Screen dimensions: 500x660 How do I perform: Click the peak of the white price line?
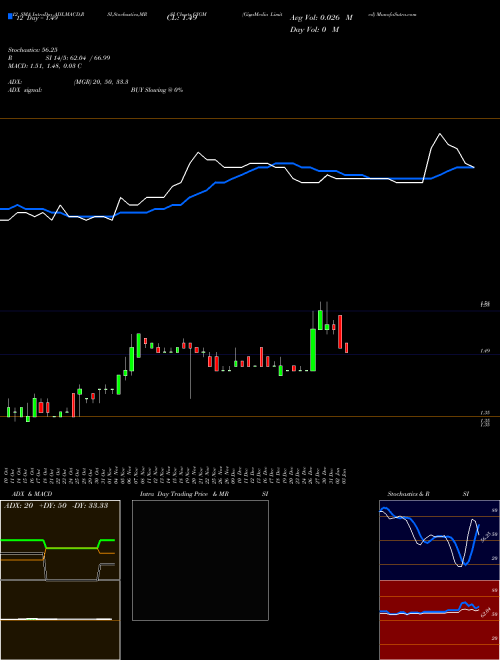(440, 134)
